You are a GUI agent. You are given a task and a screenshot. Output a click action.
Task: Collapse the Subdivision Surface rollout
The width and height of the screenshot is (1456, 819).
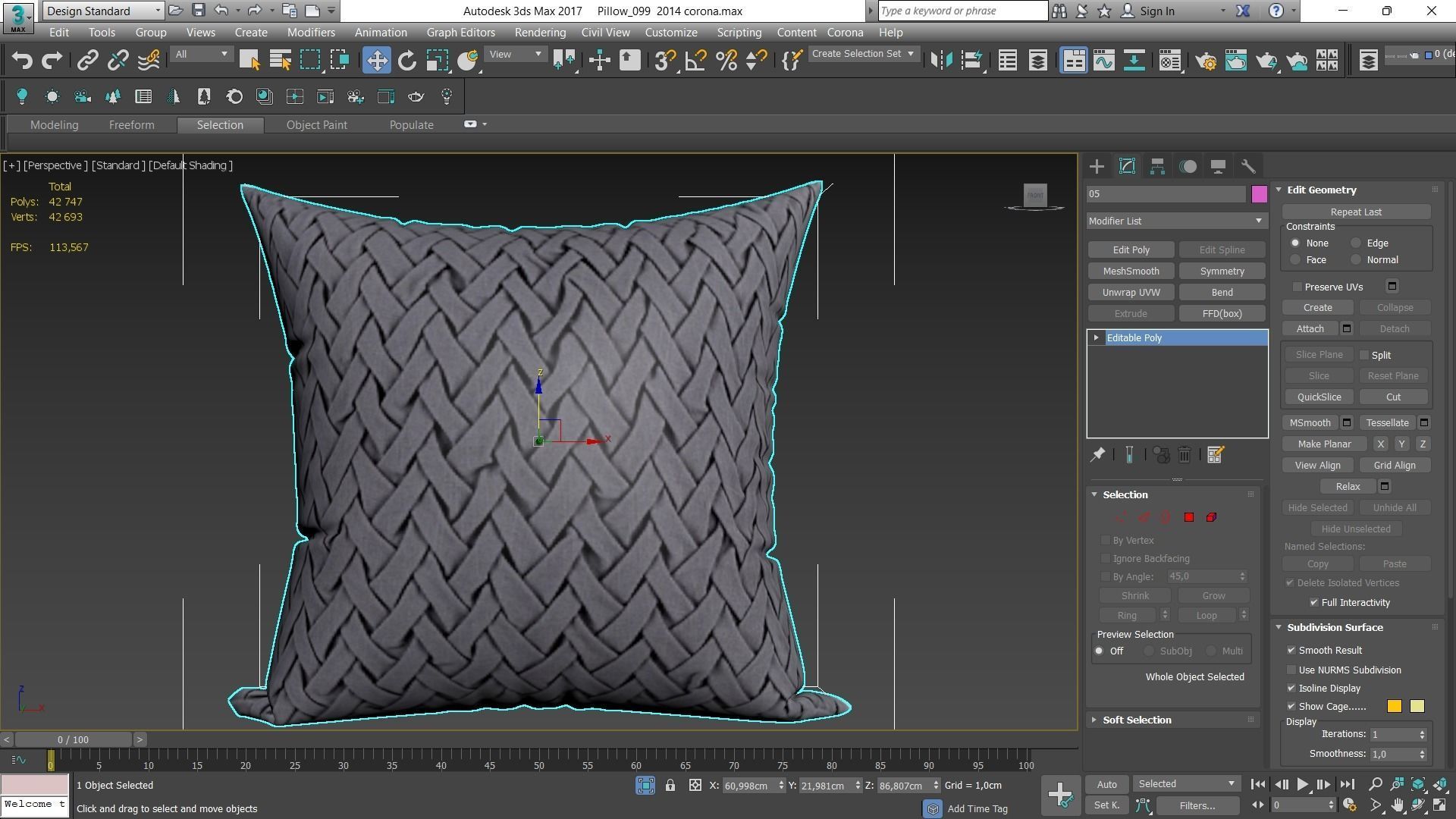[x=1335, y=628]
